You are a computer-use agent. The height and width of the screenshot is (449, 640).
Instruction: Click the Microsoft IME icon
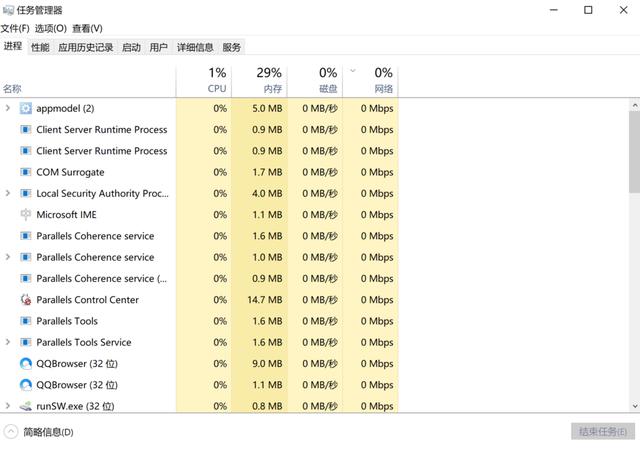click(25, 214)
